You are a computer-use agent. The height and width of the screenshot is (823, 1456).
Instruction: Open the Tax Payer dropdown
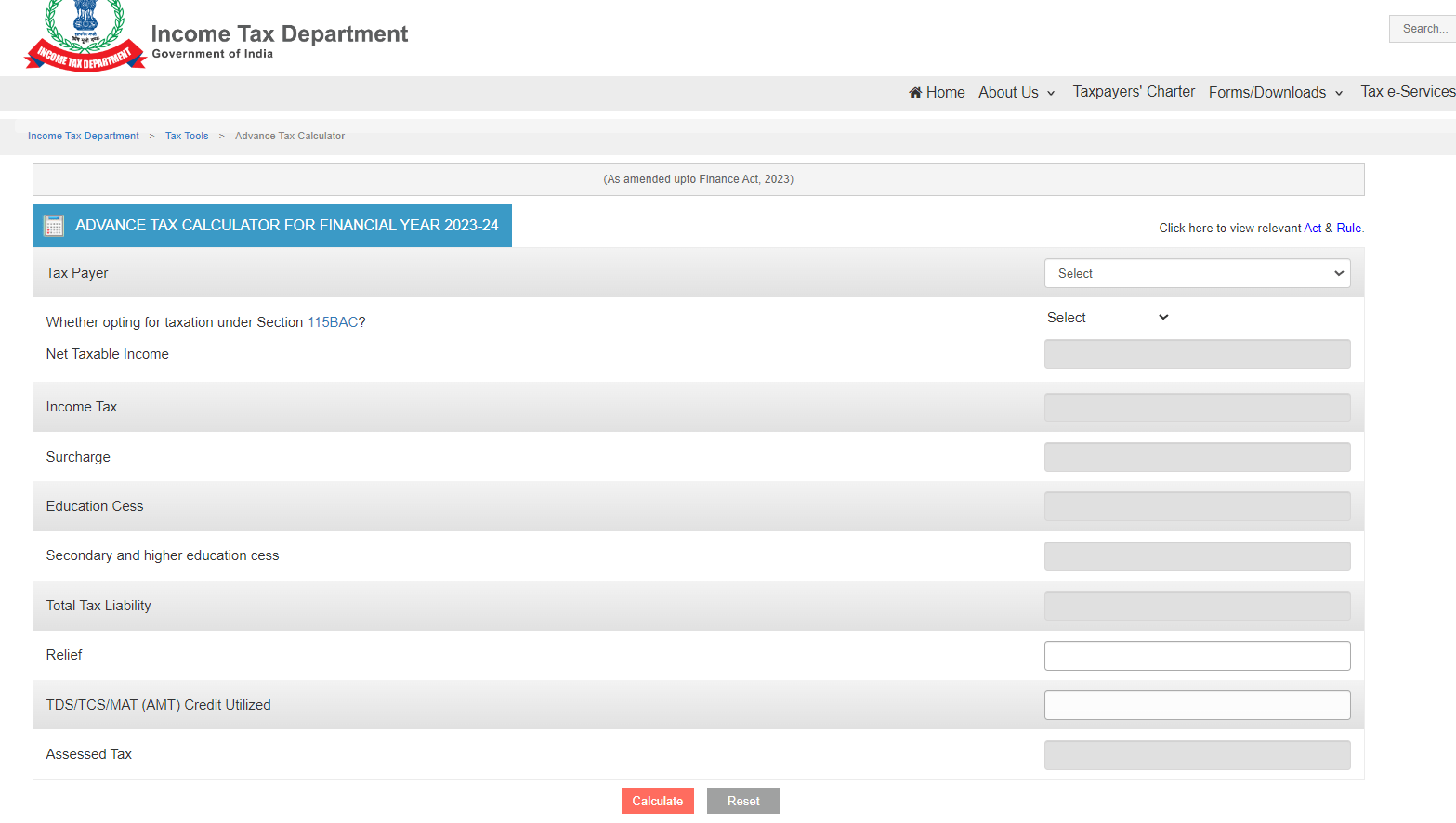[1197, 273]
